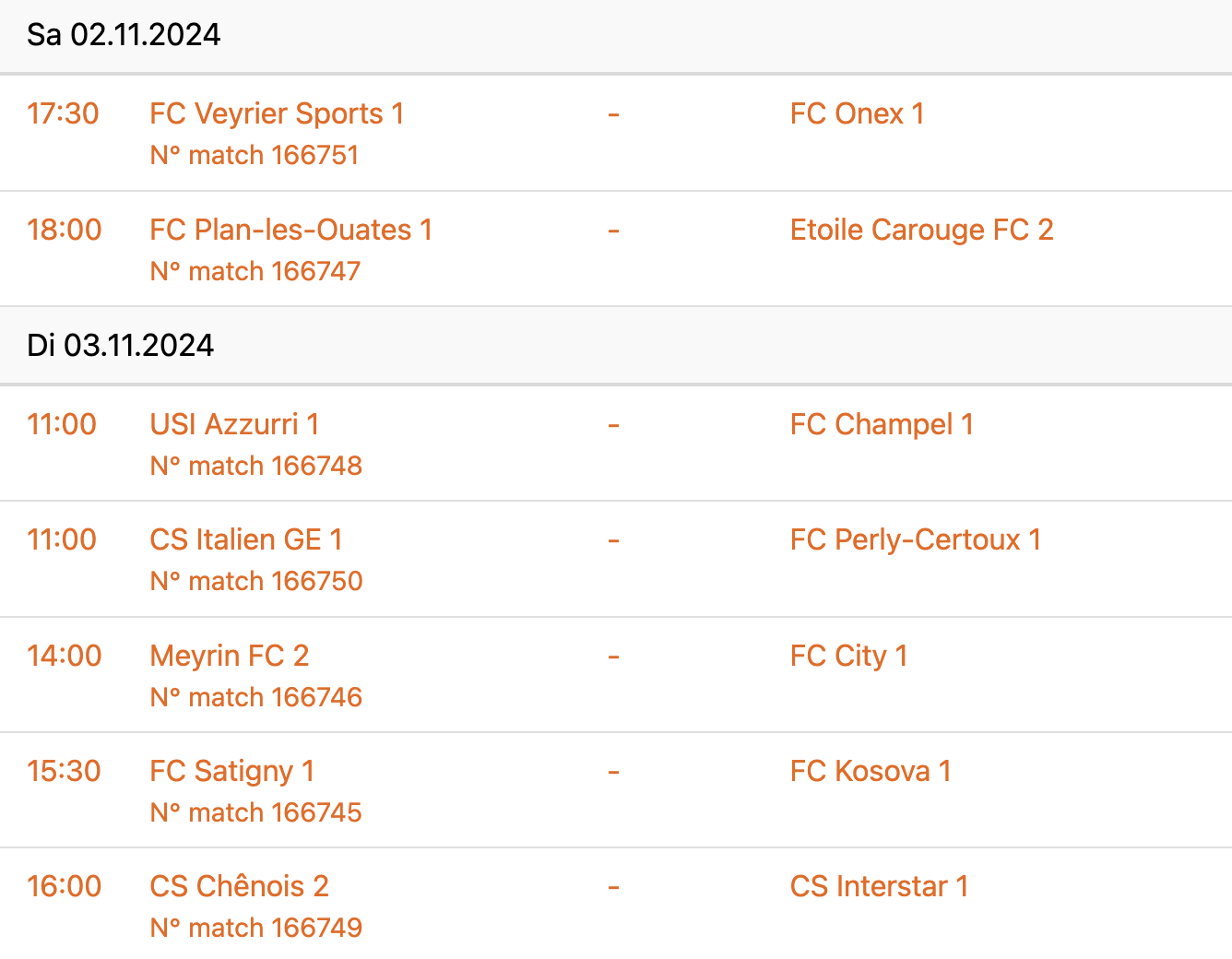Screen dimensions: 1232x959
Task: Open match number 166748 details
Action: pyautogui.click(x=256, y=466)
